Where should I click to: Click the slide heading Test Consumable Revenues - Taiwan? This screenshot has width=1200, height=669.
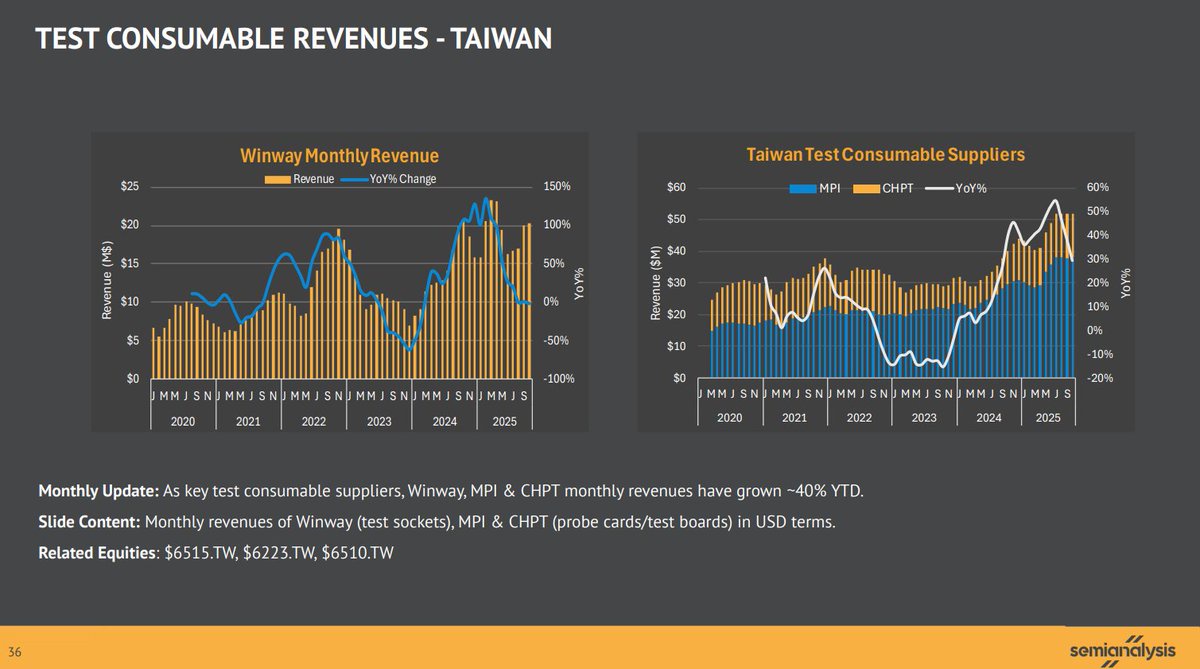[x=294, y=38]
